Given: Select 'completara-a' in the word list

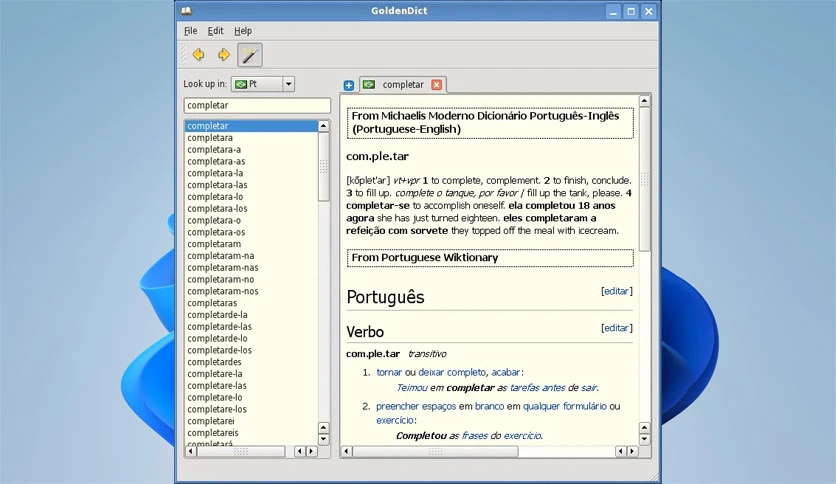Looking at the screenshot, I should point(251,149).
